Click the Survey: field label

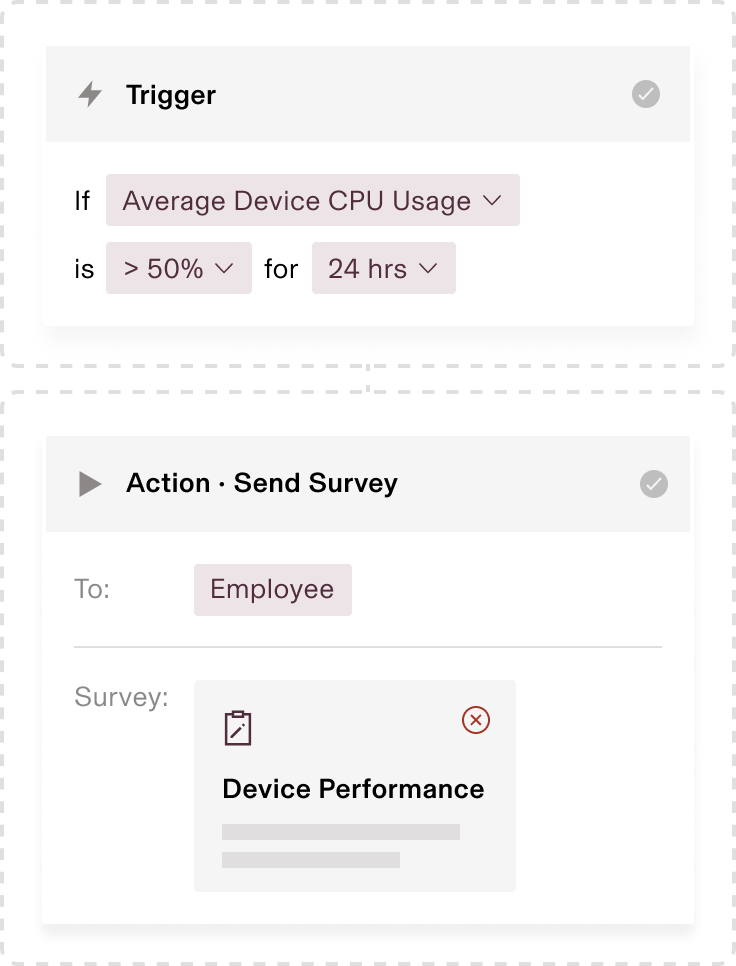click(x=121, y=697)
